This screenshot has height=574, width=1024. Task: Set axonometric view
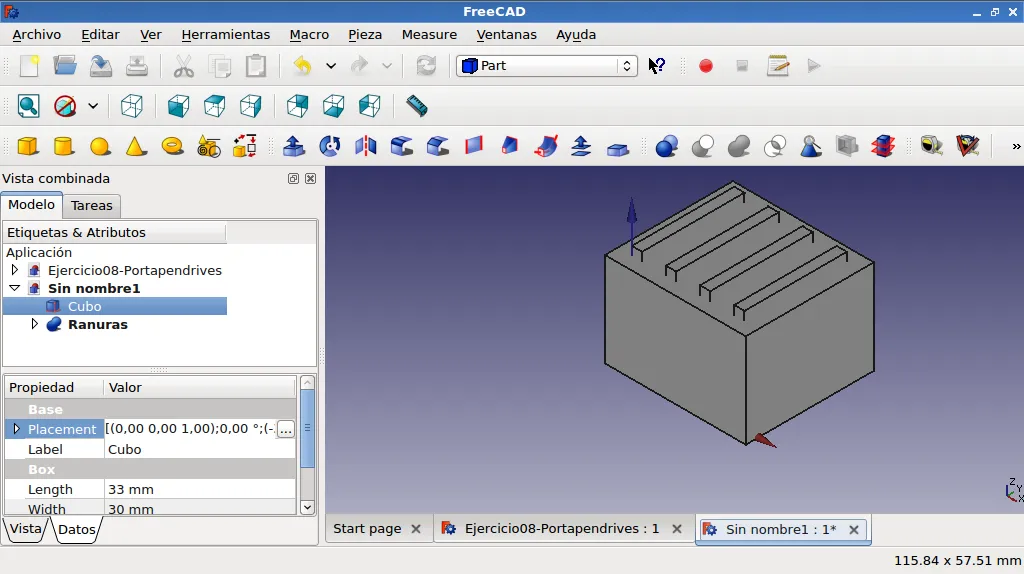click(132, 106)
